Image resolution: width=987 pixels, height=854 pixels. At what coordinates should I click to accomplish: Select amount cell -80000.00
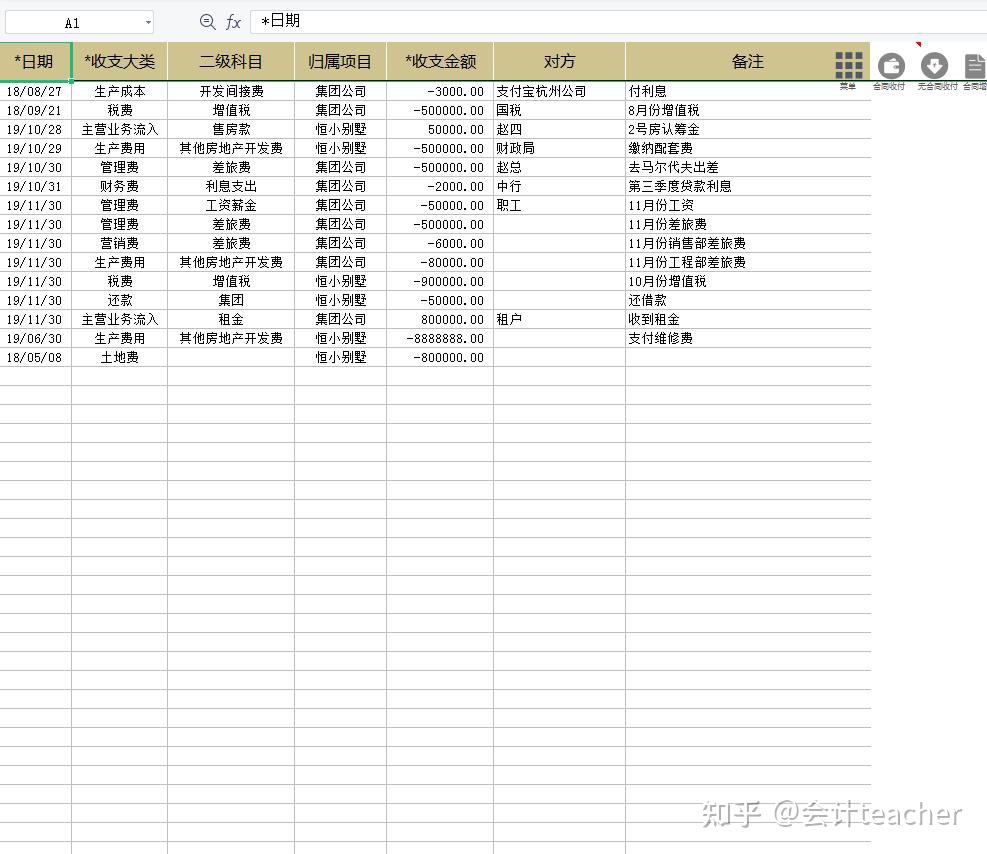(x=440, y=262)
